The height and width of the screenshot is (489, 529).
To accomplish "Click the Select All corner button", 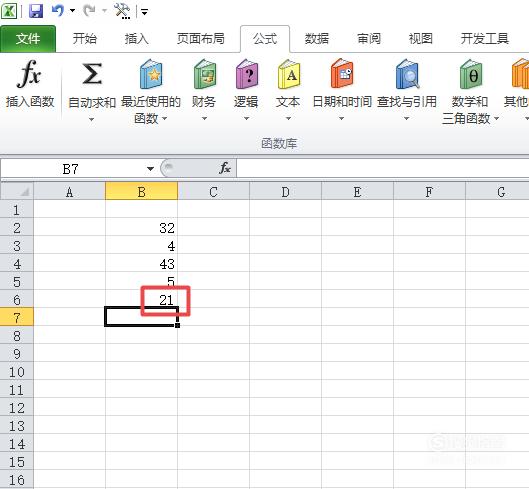I will point(17,191).
